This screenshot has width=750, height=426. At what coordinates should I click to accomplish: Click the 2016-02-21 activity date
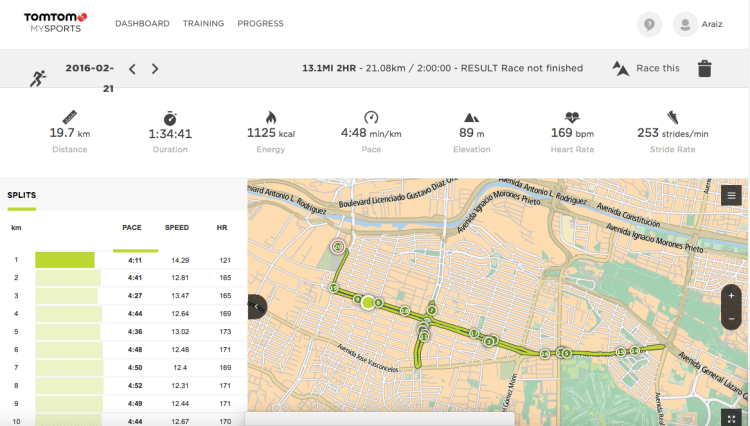tap(90, 78)
